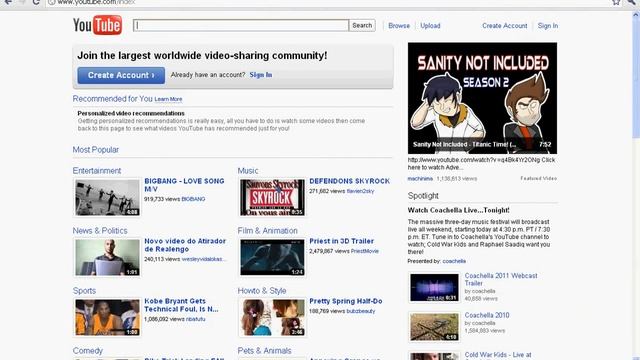Click the Search button
This screenshot has width=640, height=360.
click(362, 25)
